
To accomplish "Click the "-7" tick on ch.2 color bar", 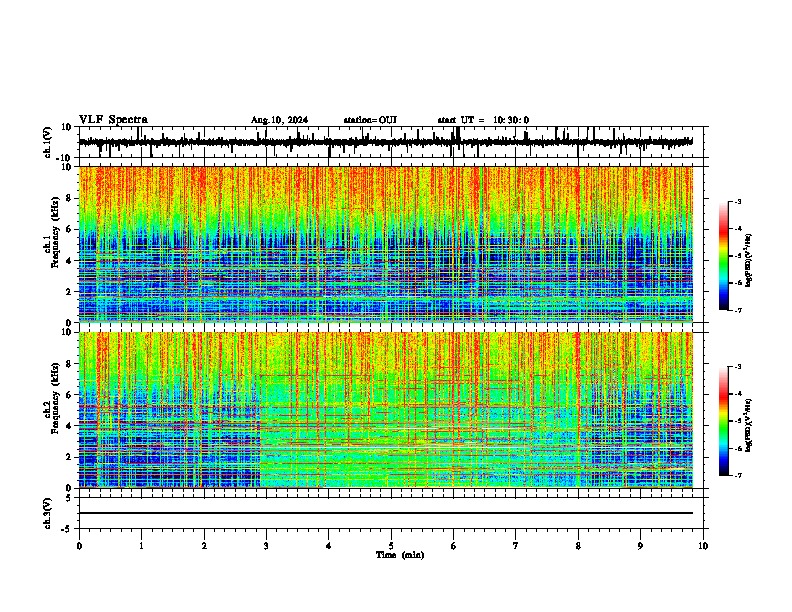I will click(738, 475).
